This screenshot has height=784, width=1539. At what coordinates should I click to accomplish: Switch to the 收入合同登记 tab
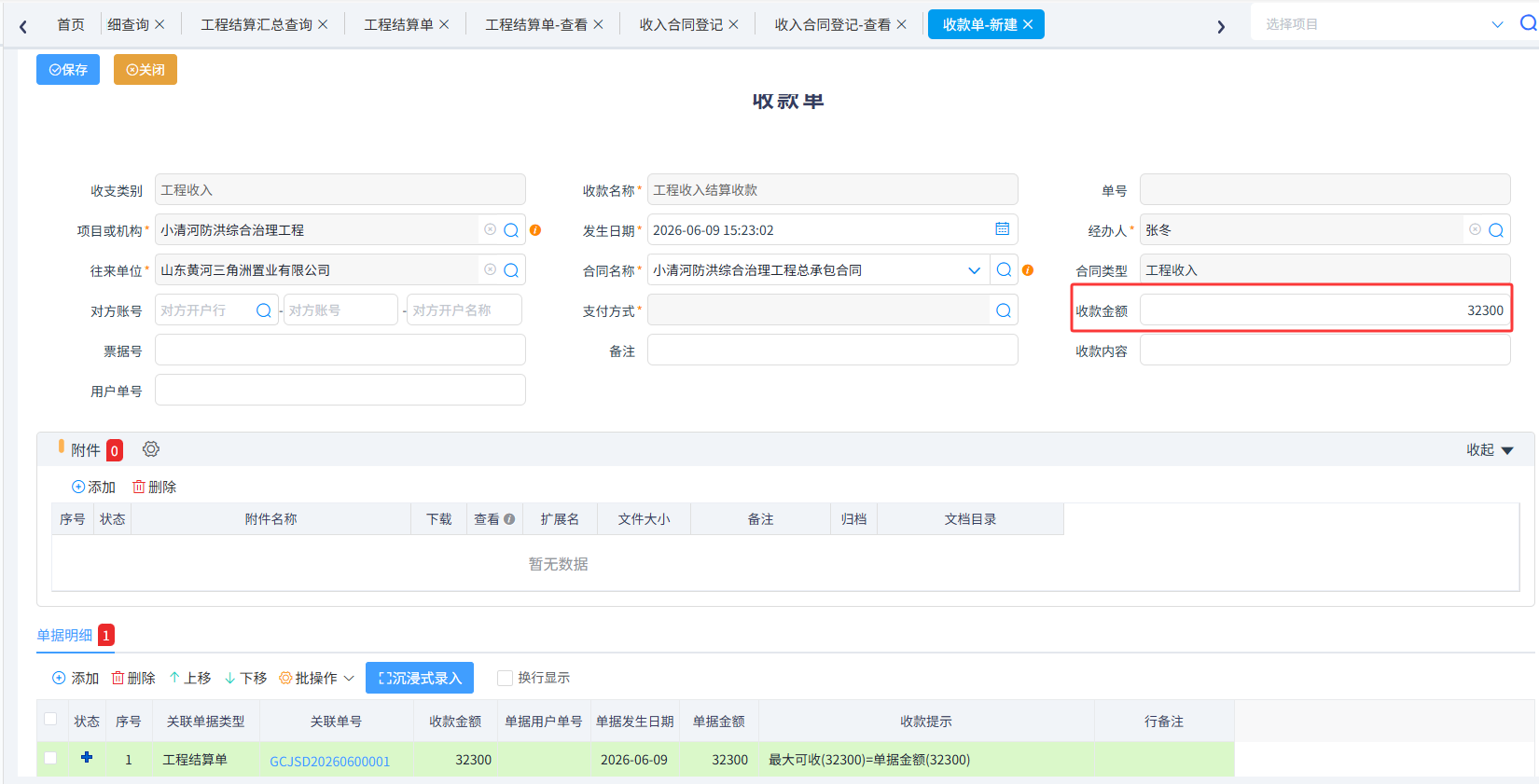point(681,24)
